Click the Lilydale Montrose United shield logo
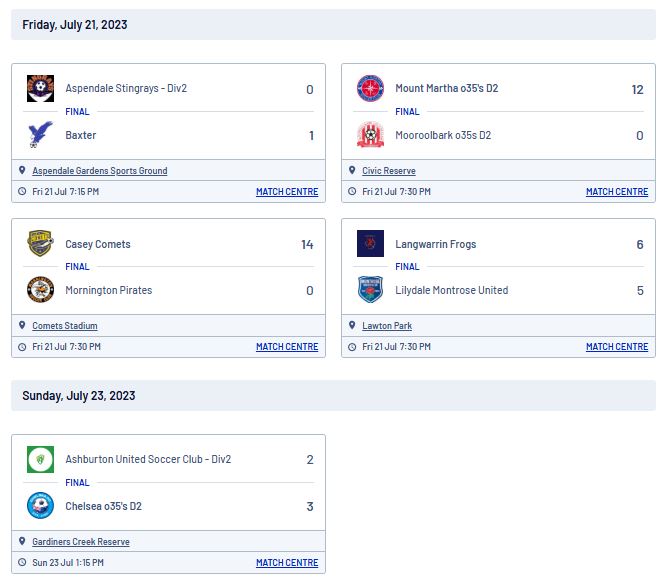Viewport: 666px width, 582px height. [370, 290]
